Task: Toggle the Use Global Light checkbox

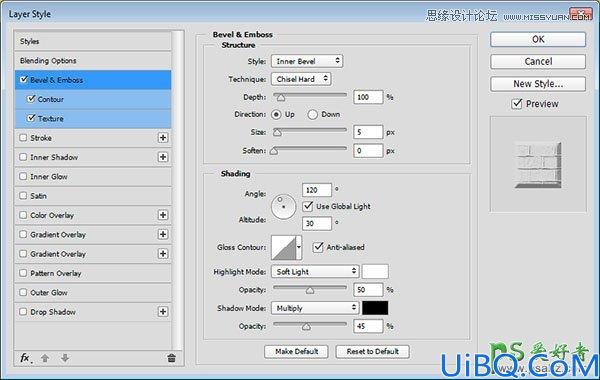Action: (308, 206)
